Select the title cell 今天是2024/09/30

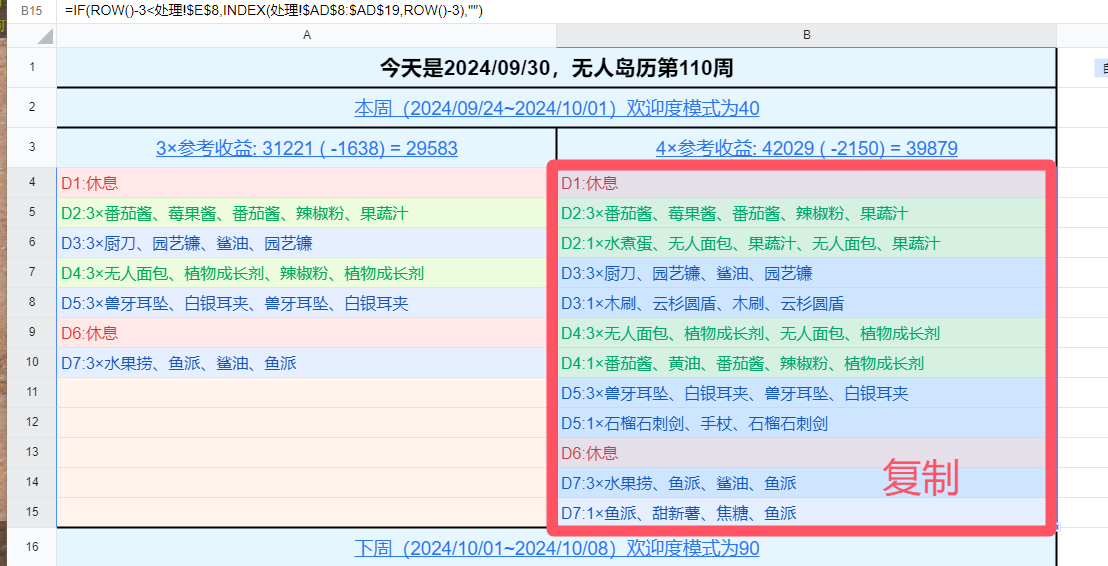556,68
